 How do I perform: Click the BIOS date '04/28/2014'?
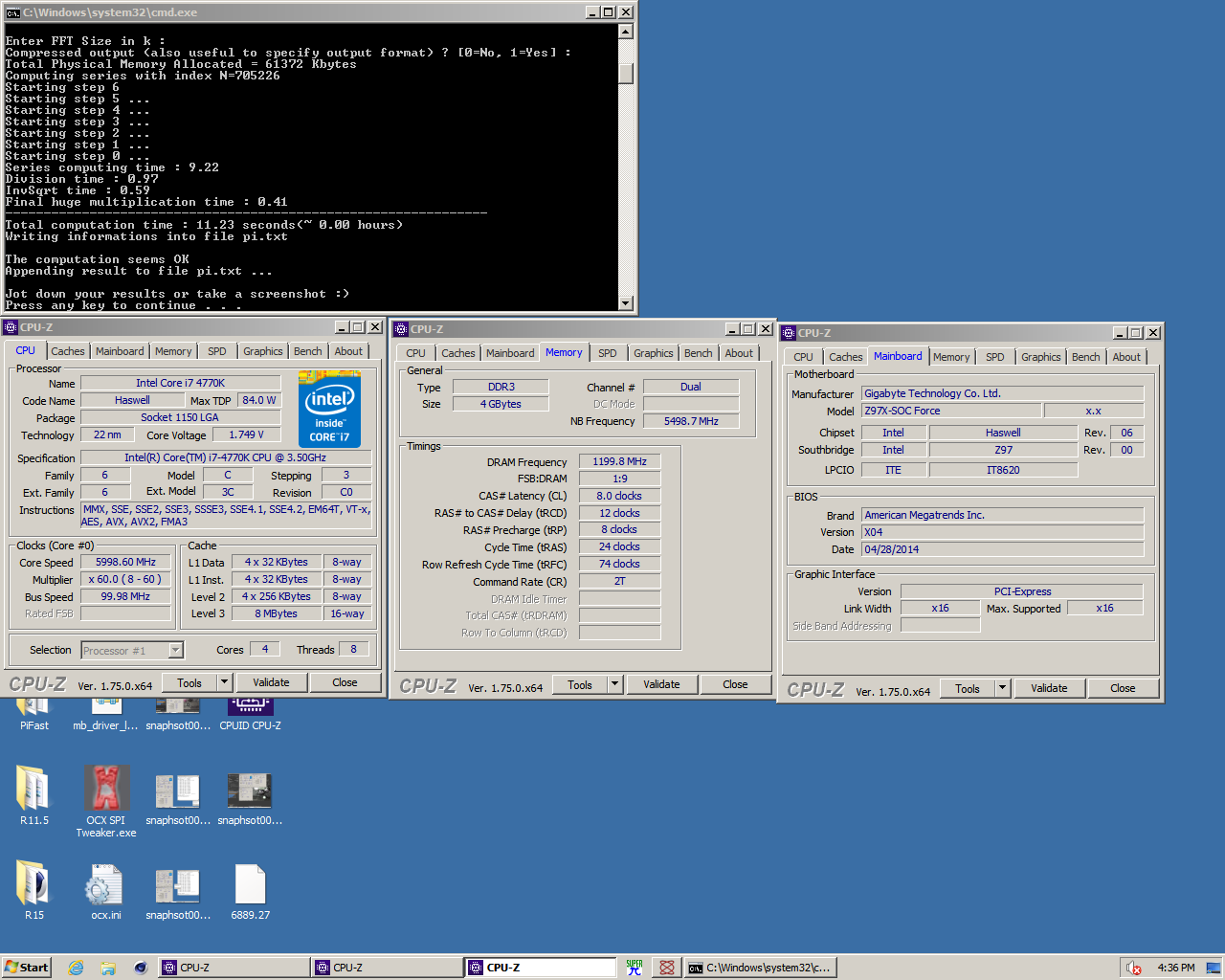(x=1002, y=549)
